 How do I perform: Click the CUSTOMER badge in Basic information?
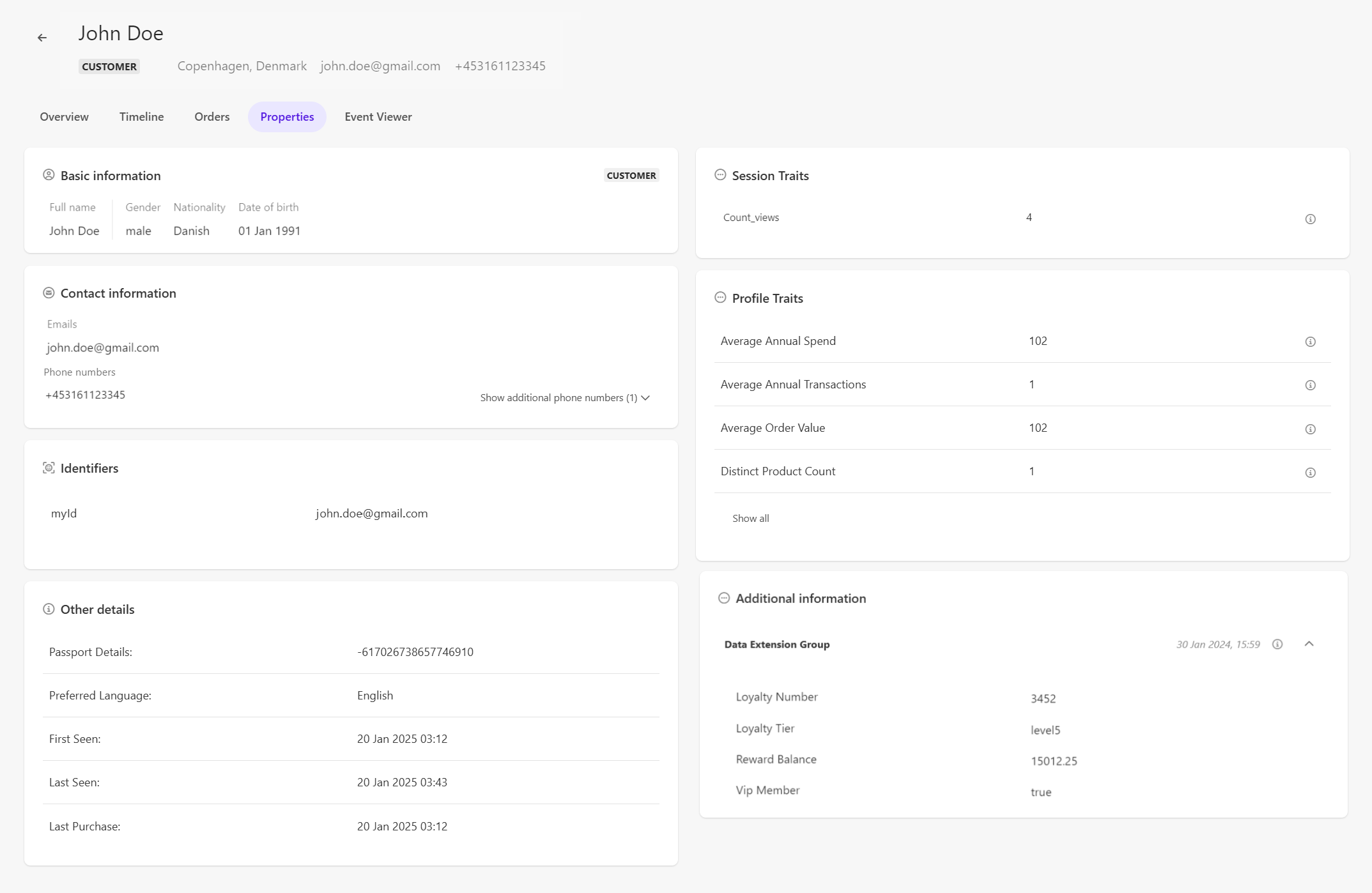(x=631, y=176)
